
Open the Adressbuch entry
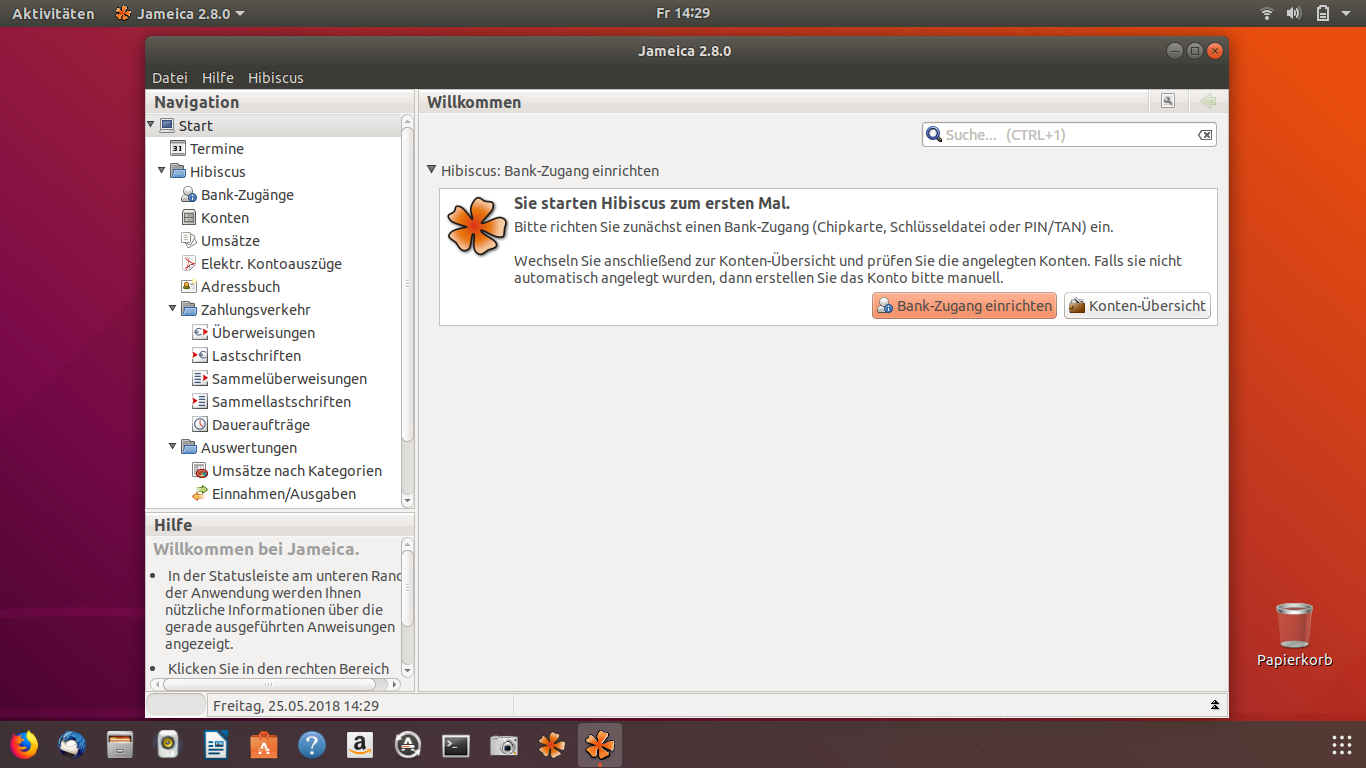(x=230, y=287)
